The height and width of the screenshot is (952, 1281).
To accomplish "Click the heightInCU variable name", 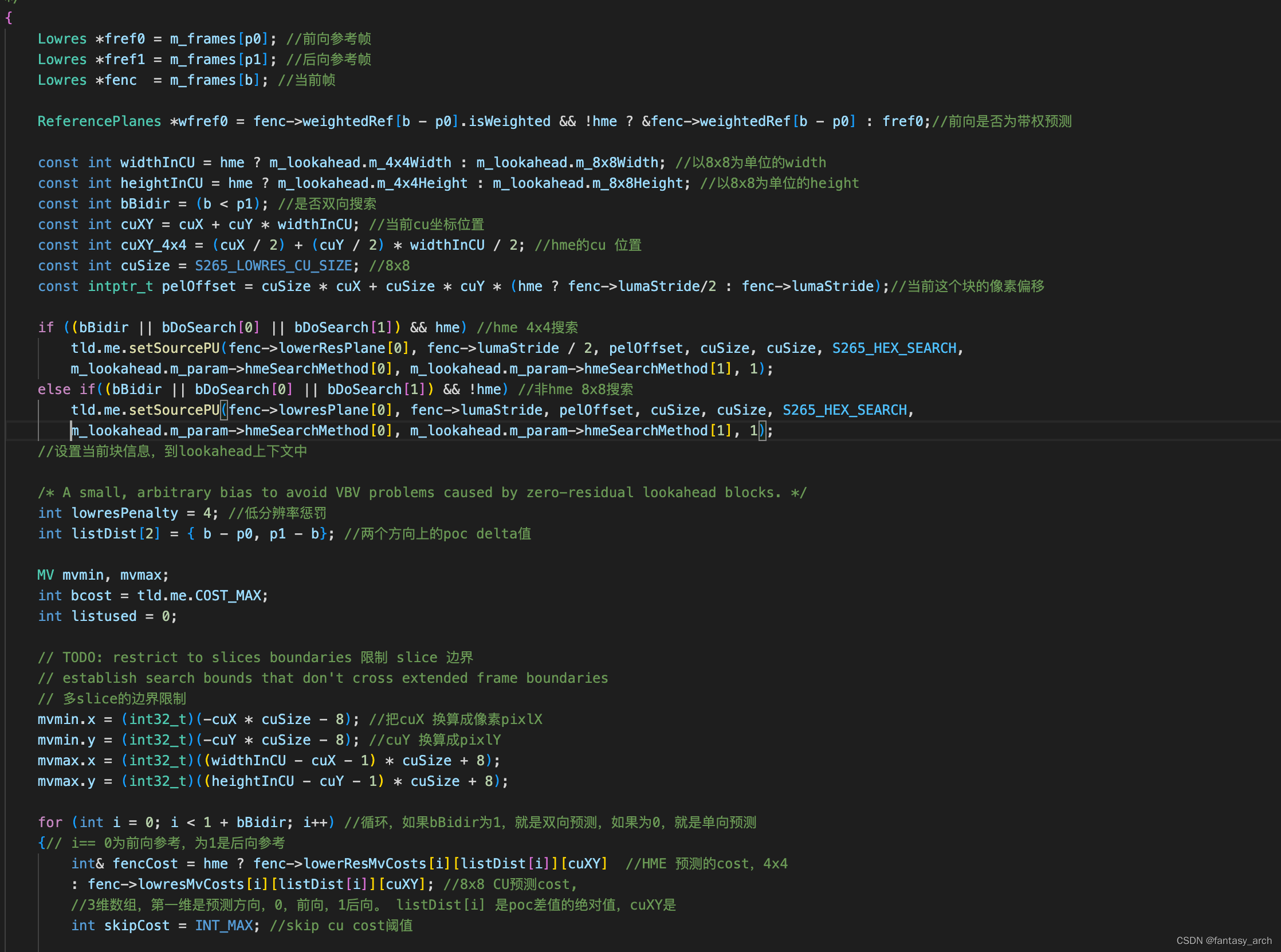I will coord(162,183).
